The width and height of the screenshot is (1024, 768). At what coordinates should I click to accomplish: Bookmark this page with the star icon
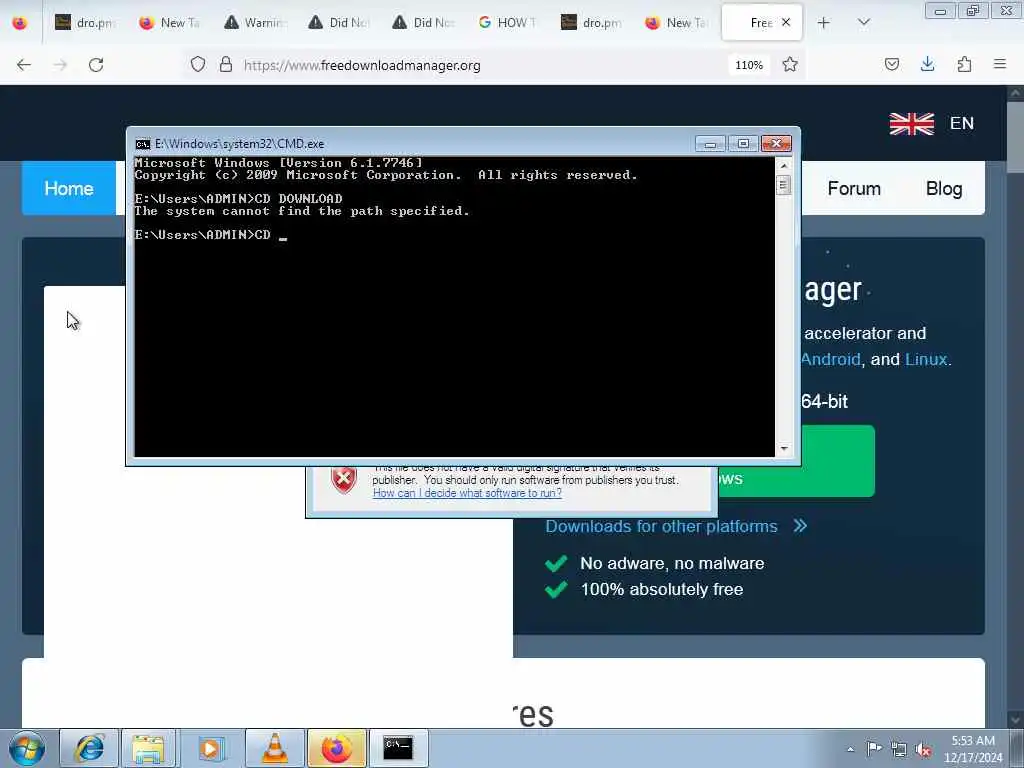coord(790,65)
